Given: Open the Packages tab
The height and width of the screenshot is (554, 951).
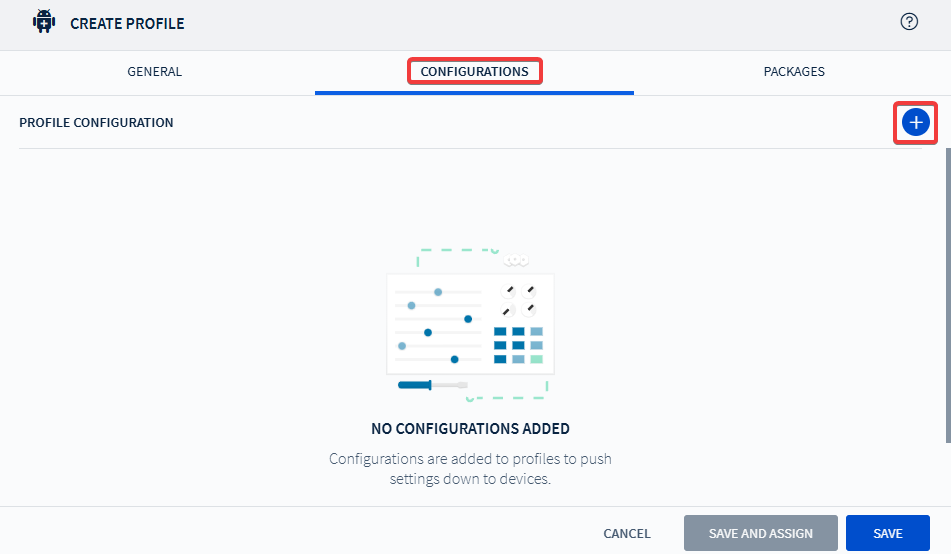Looking at the screenshot, I should [794, 72].
